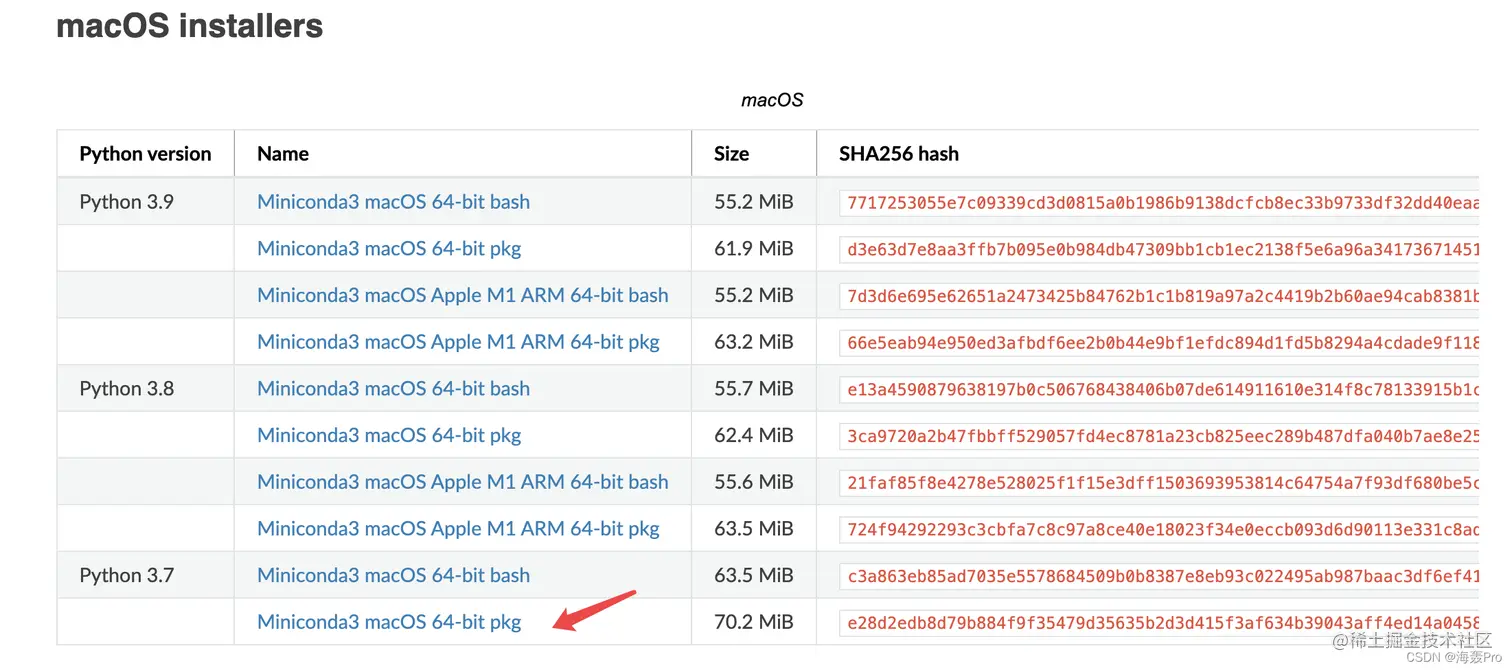1512x670 pixels.
Task: Select the SHA256 hash starting with e28d2edb8d79
Action: [x=1162, y=622]
